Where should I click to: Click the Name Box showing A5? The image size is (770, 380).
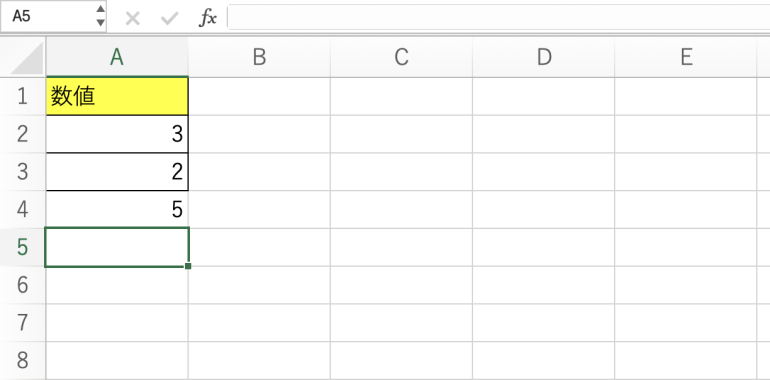tap(53, 16)
